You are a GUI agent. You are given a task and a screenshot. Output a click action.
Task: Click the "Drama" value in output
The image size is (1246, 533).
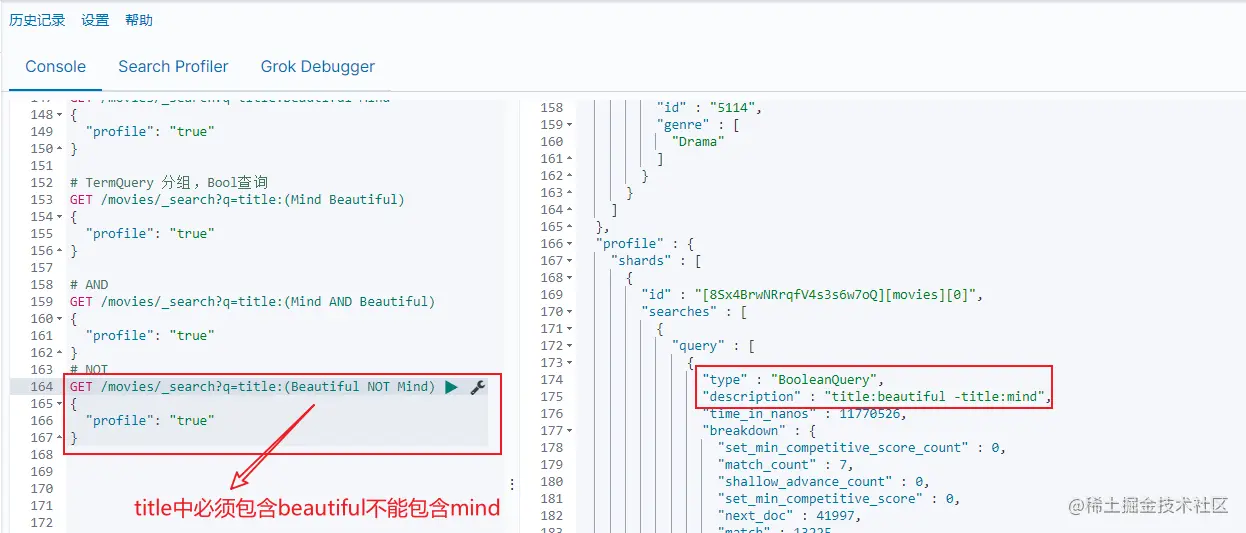(698, 142)
